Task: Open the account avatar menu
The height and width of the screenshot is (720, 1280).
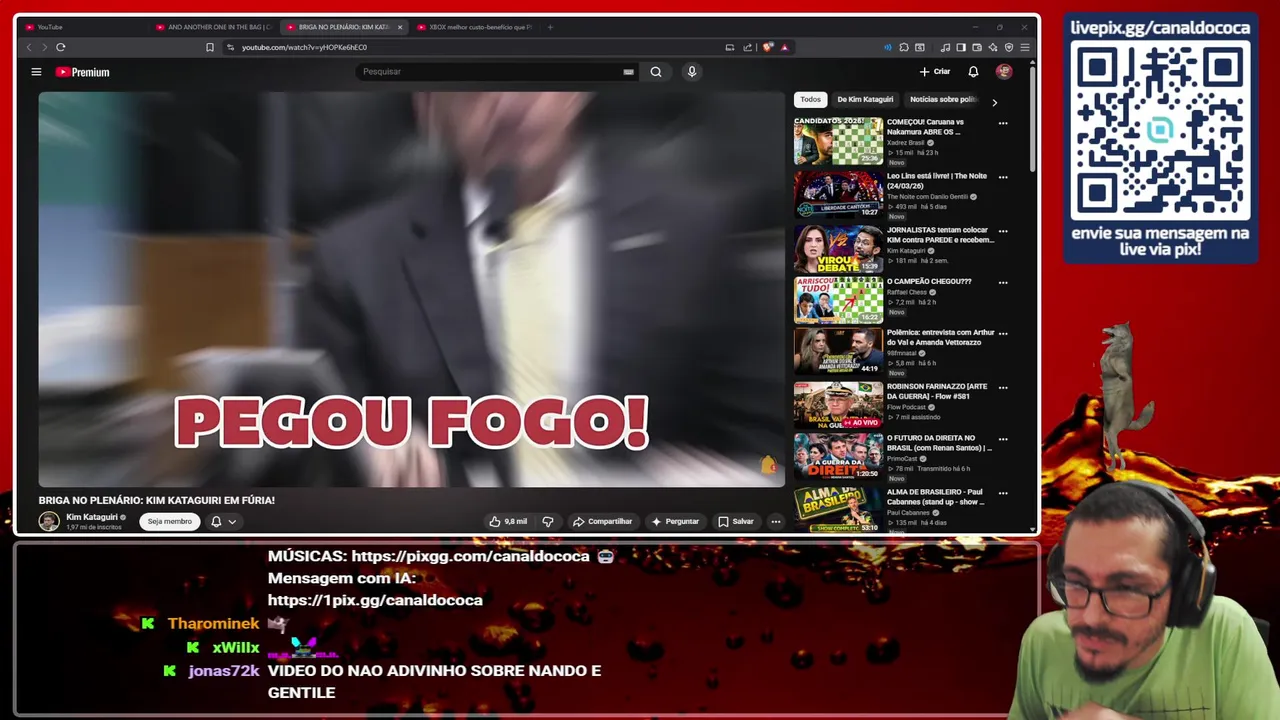Action: (1004, 72)
